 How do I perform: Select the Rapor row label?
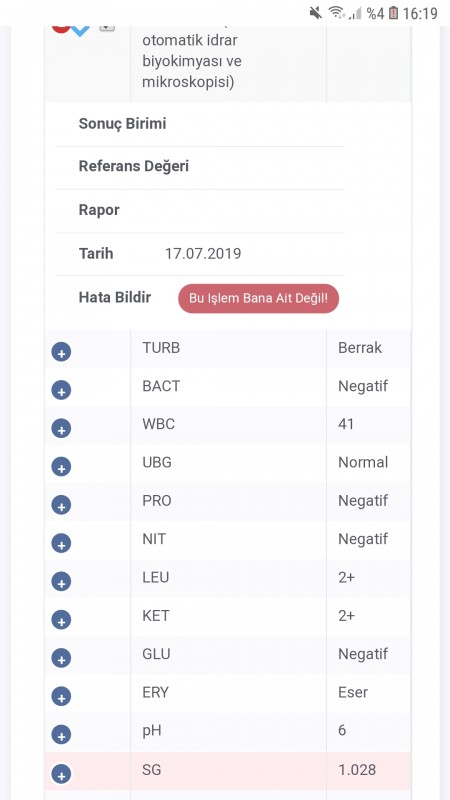pos(99,210)
